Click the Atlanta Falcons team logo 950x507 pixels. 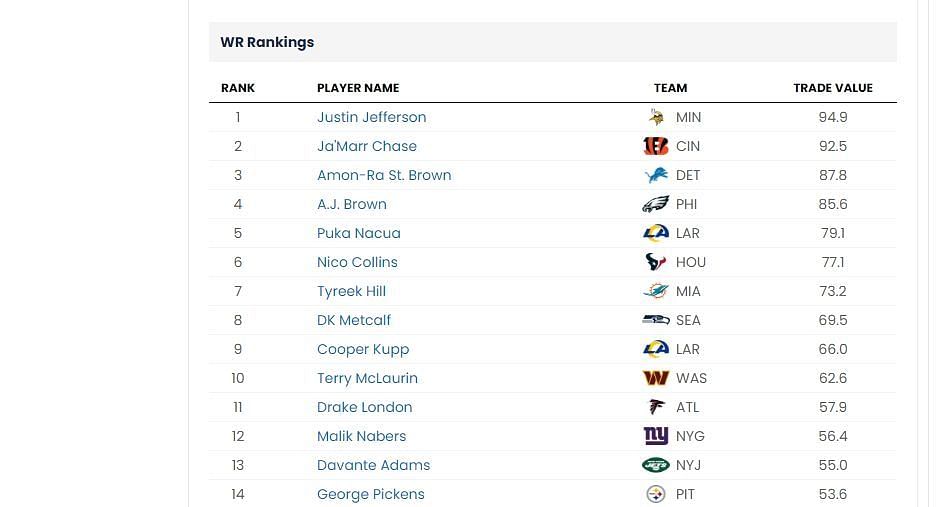click(656, 407)
